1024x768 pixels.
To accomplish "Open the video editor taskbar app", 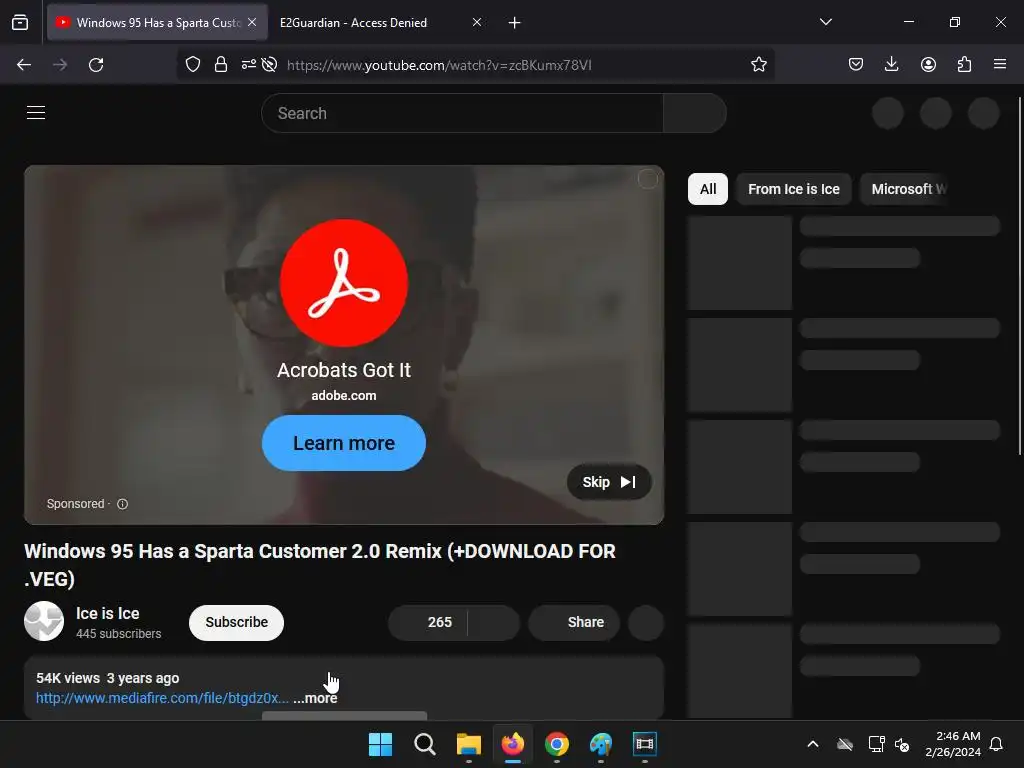I will pyautogui.click(x=645, y=744).
